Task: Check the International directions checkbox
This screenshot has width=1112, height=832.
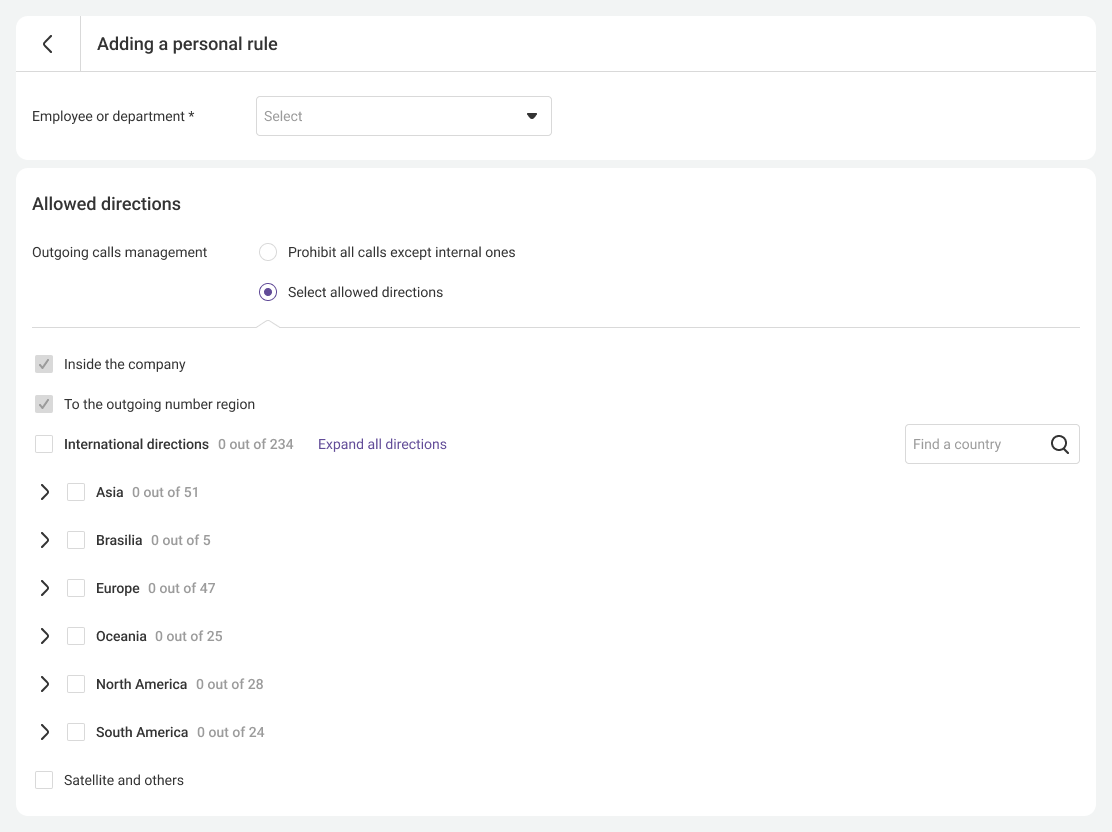Action: pos(44,444)
